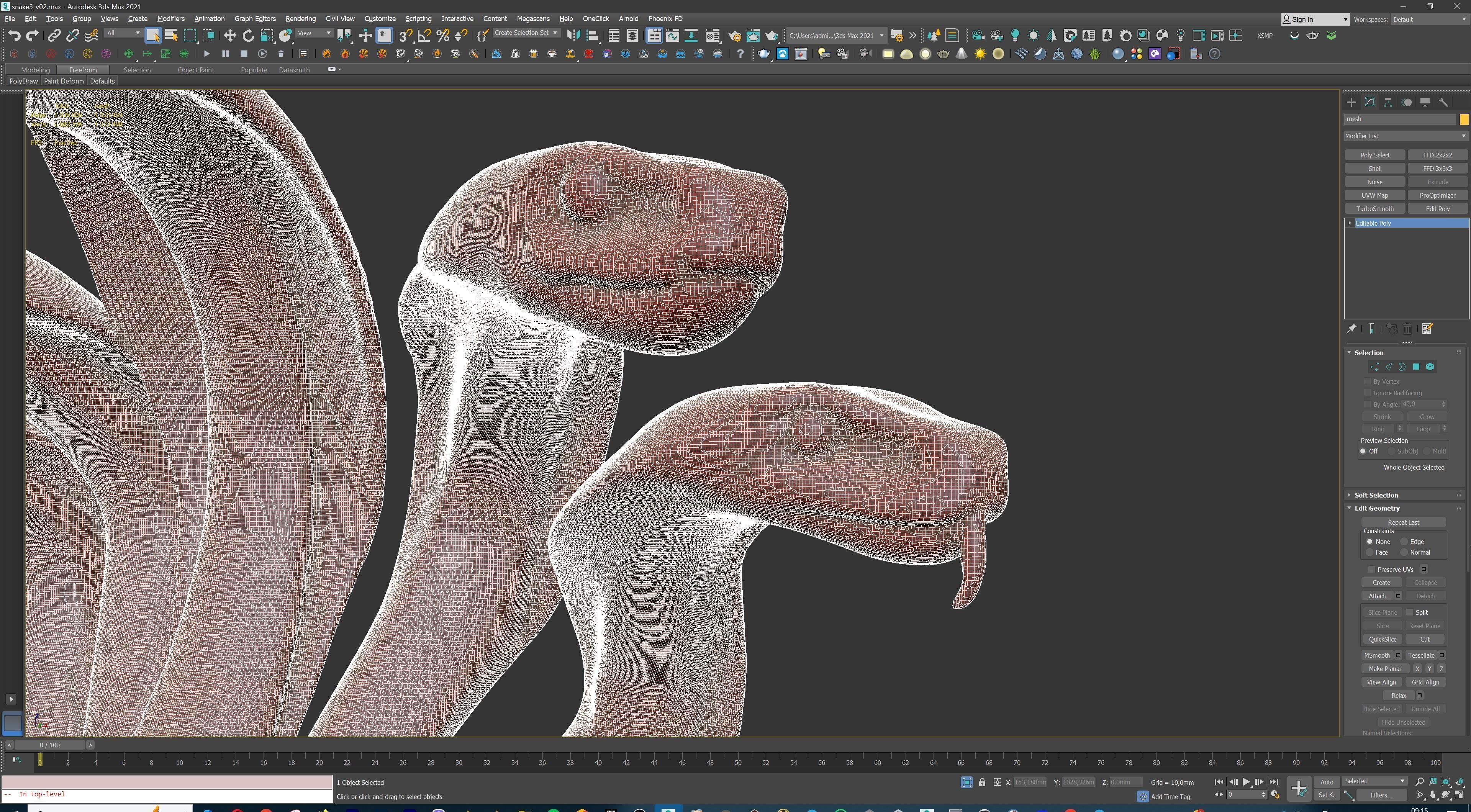1471x812 pixels.
Task: Collapse the Selection rollout
Action: 1349,352
